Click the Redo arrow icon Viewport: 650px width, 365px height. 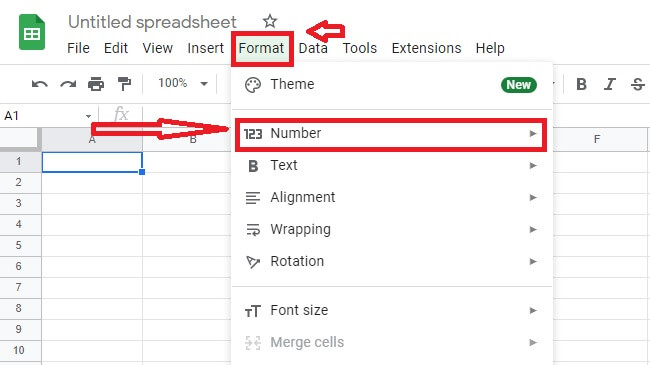[68, 84]
